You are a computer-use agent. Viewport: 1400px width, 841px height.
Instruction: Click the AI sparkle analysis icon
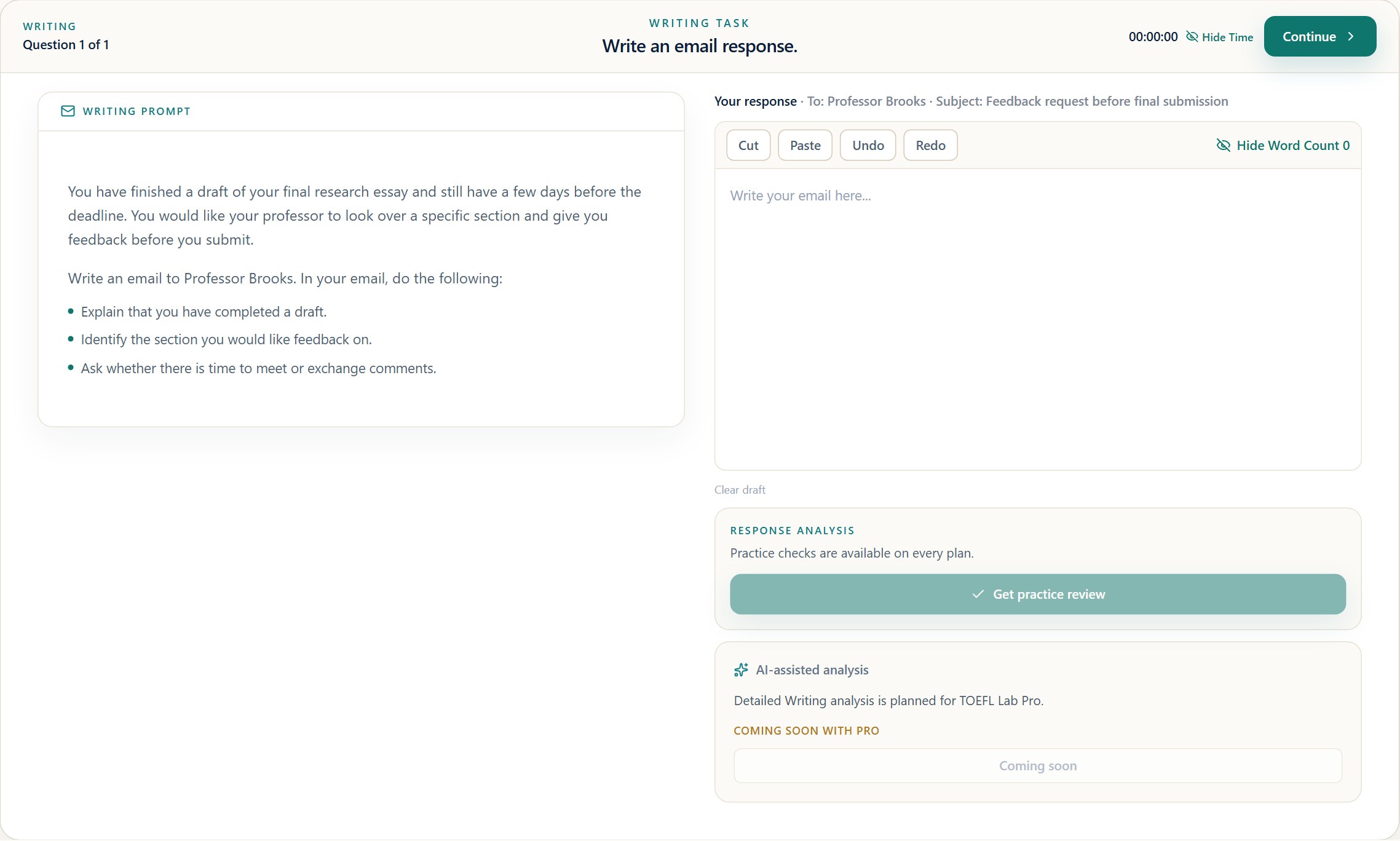tap(741, 669)
